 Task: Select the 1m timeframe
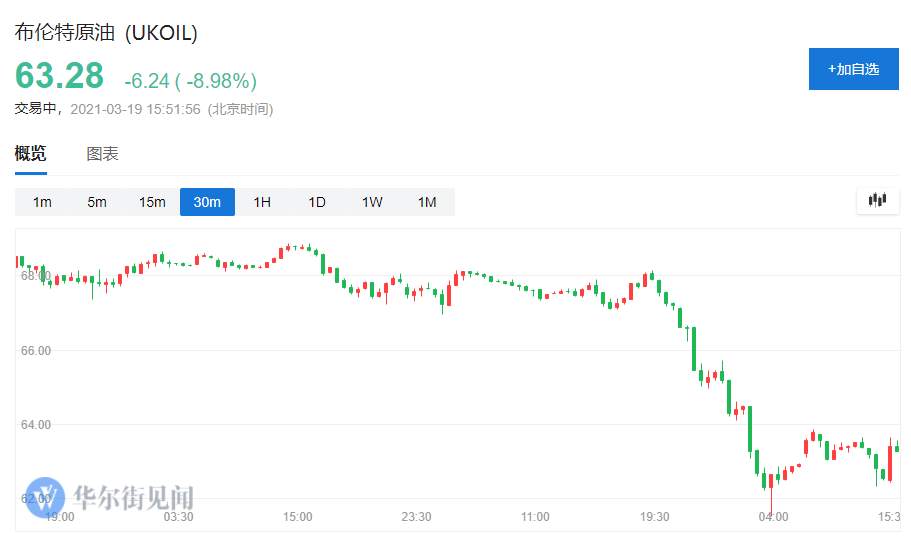pyautogui.click(x=42, y=202)
